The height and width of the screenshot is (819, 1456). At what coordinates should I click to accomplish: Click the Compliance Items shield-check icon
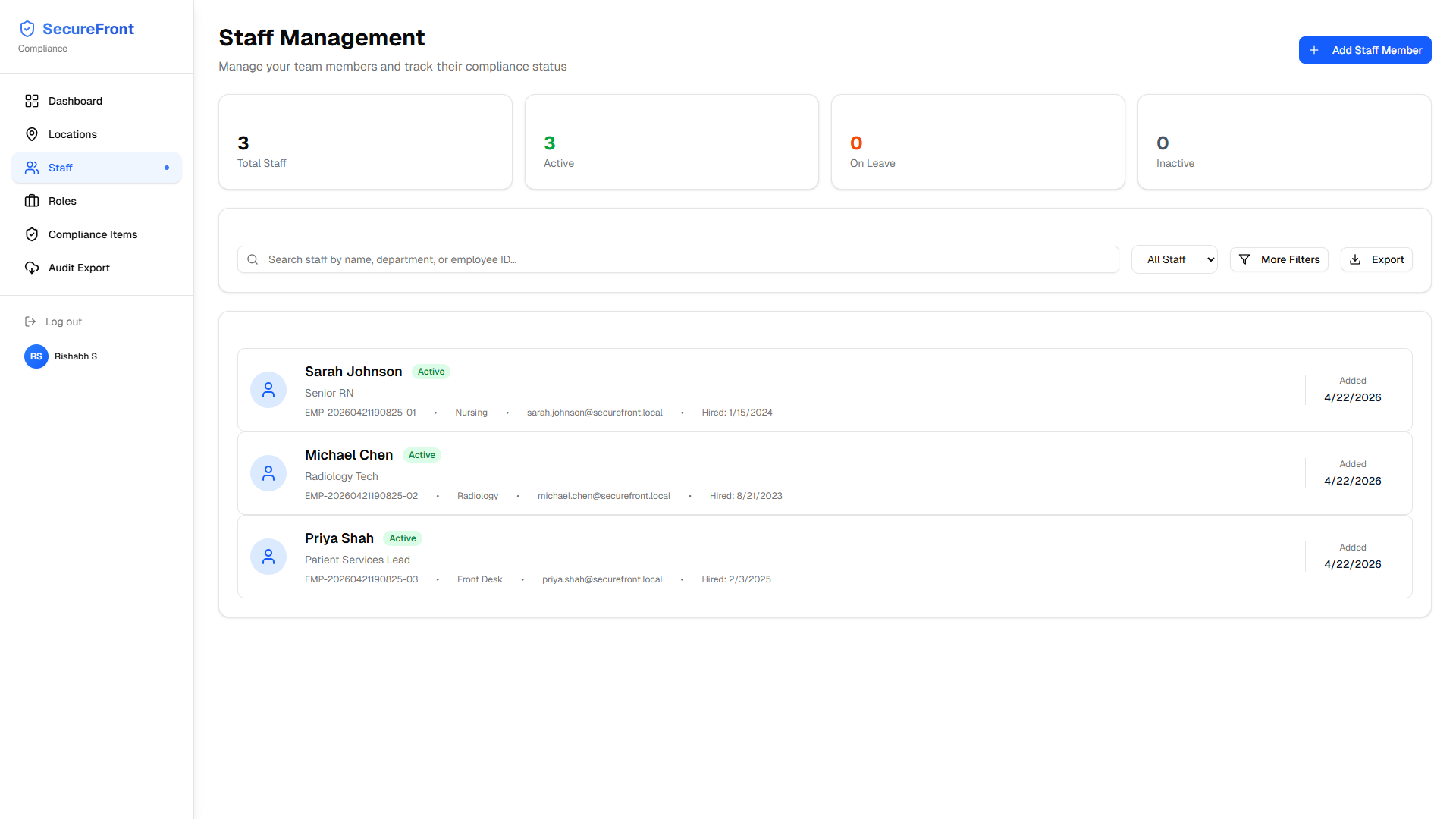(x=32, y=234)
